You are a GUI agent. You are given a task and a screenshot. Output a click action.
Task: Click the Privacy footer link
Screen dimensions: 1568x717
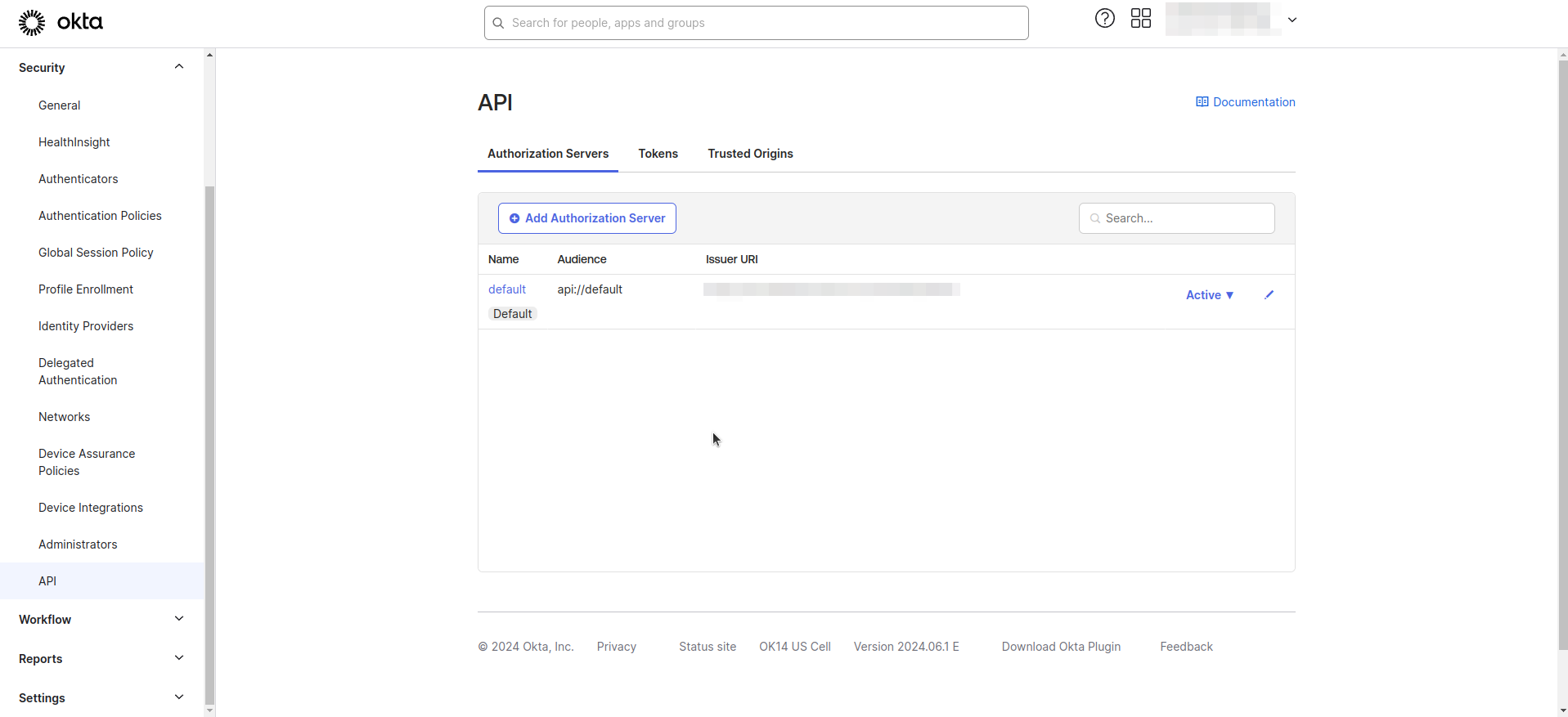pyautogui.click(x=616, y=647)
